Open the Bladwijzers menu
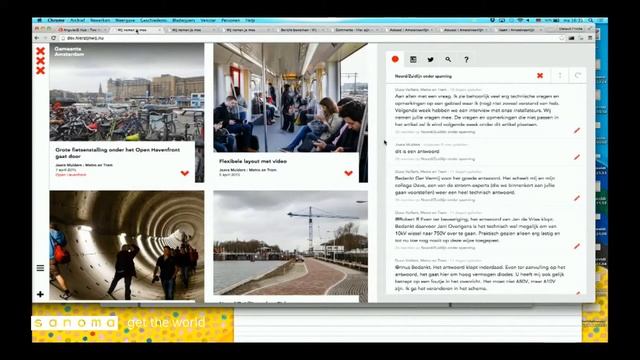 coord(184,20)
